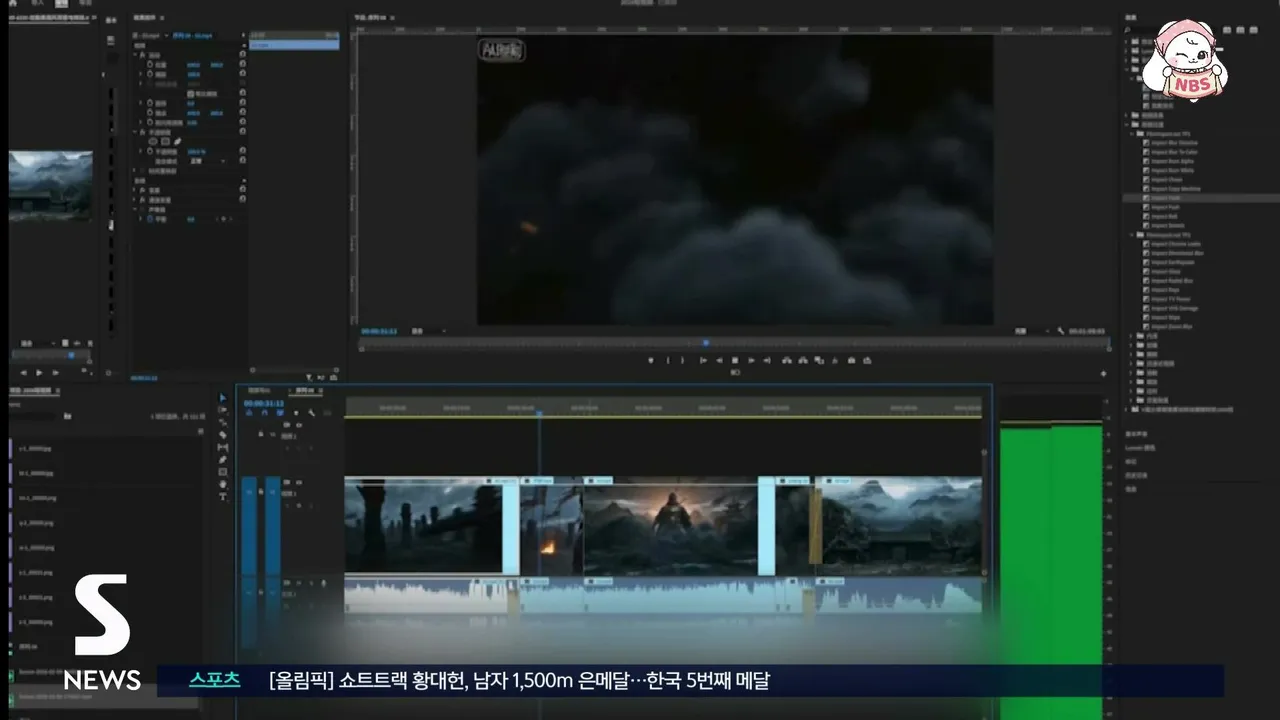Open the Program monitor zoom level dropdown

(x=430, y=330)
